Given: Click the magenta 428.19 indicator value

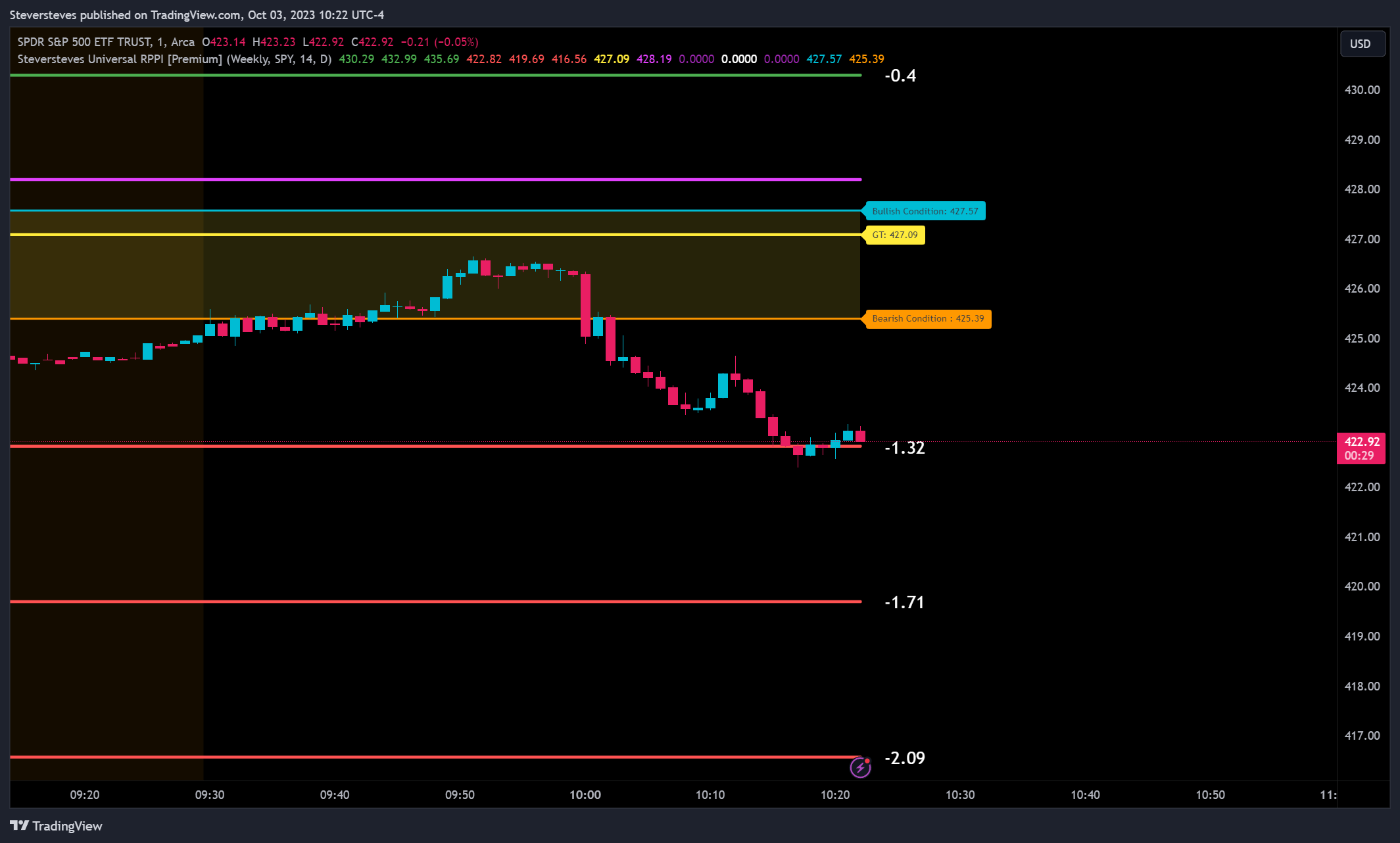Looking at the screenshot, I should pyautogui.click(x=654, y=59).
